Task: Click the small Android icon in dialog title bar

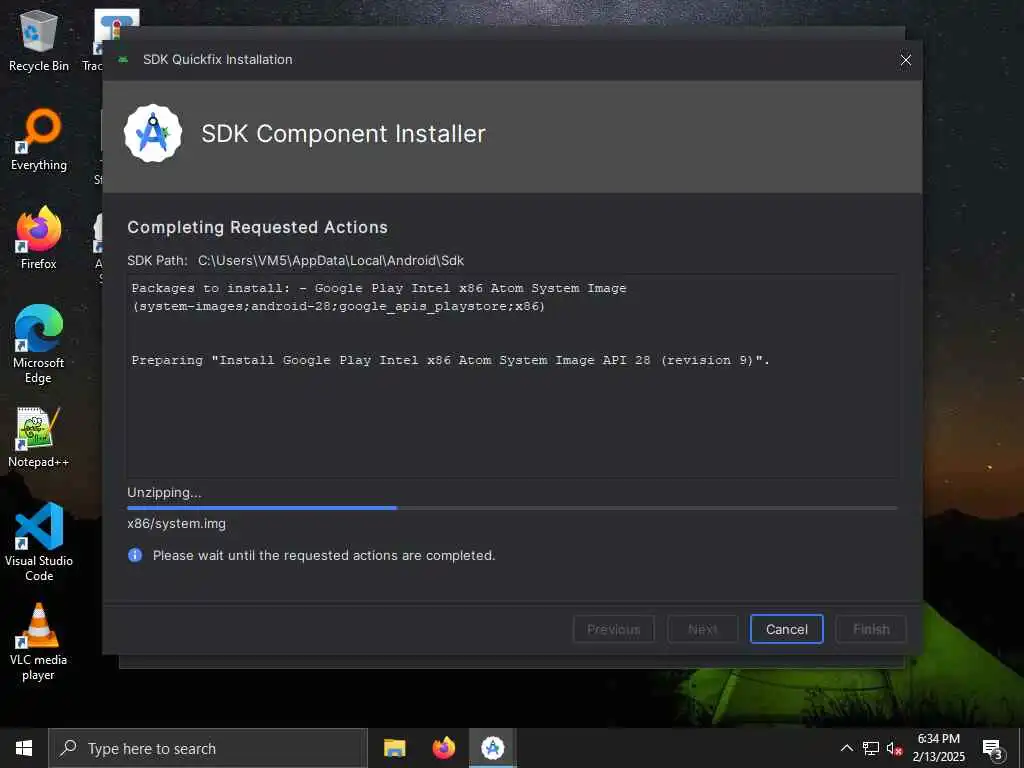Action: [123, 59]
